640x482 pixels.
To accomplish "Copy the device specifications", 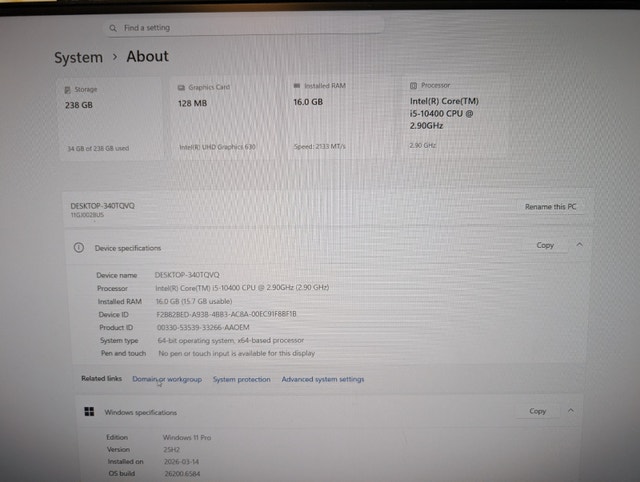I will pos(545,245).
